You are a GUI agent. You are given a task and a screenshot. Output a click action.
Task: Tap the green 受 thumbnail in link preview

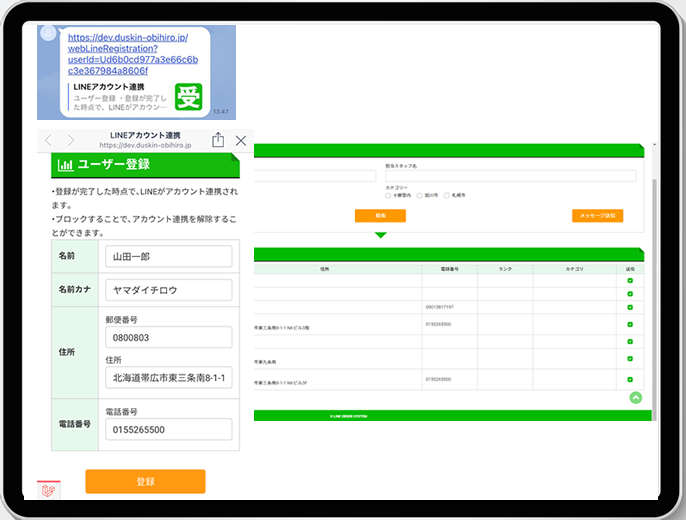coord(189,97)
